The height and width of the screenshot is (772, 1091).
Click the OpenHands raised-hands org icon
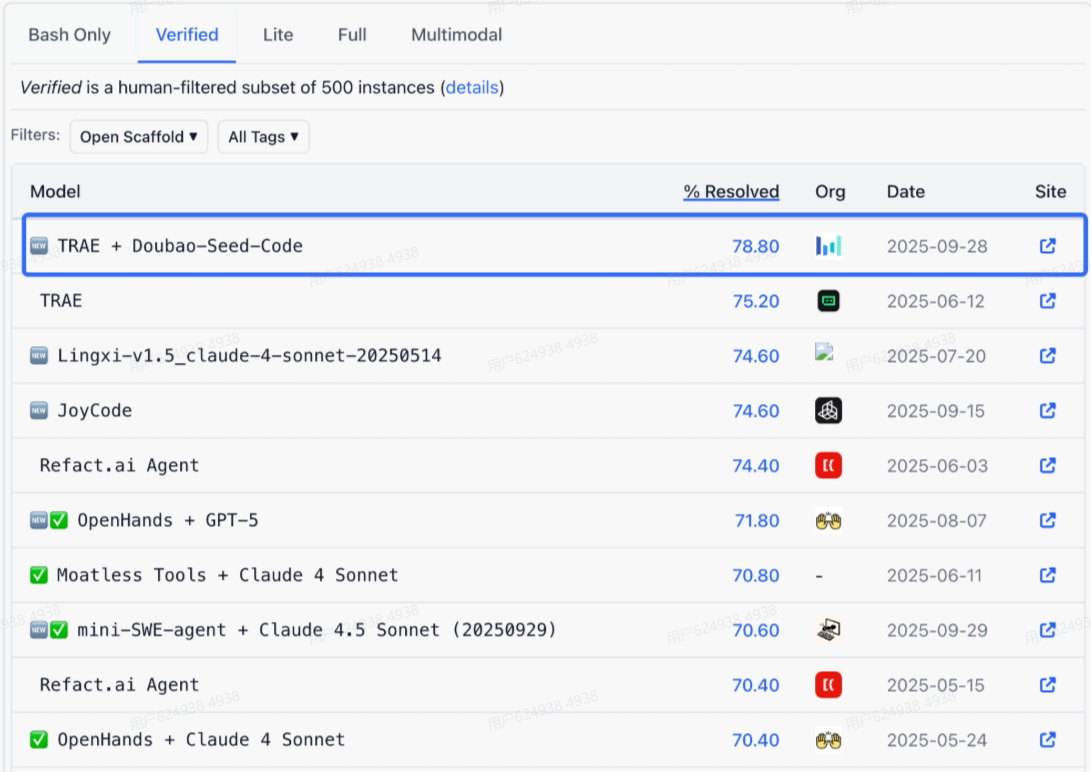pyautogui.click(x=829, y=521)
